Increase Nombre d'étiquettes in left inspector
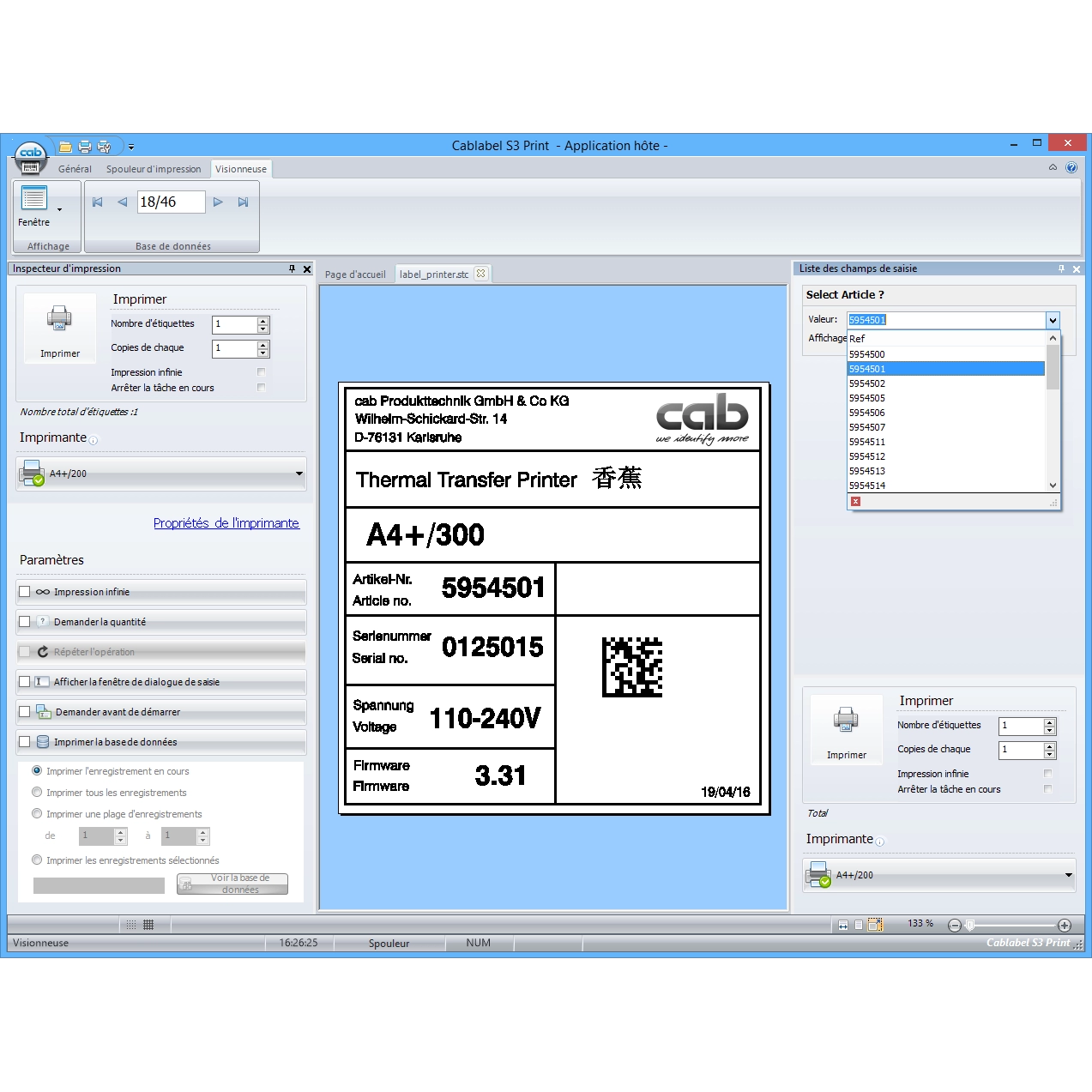Screen dimensions: 1092x1092 point(263,321)
